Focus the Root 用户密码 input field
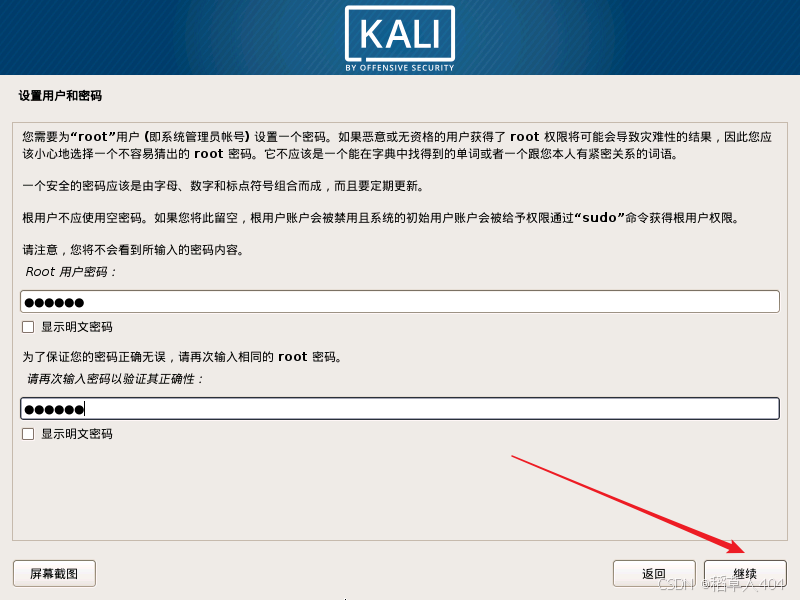This screenshot has height=600, width=800. pos(400,302)
